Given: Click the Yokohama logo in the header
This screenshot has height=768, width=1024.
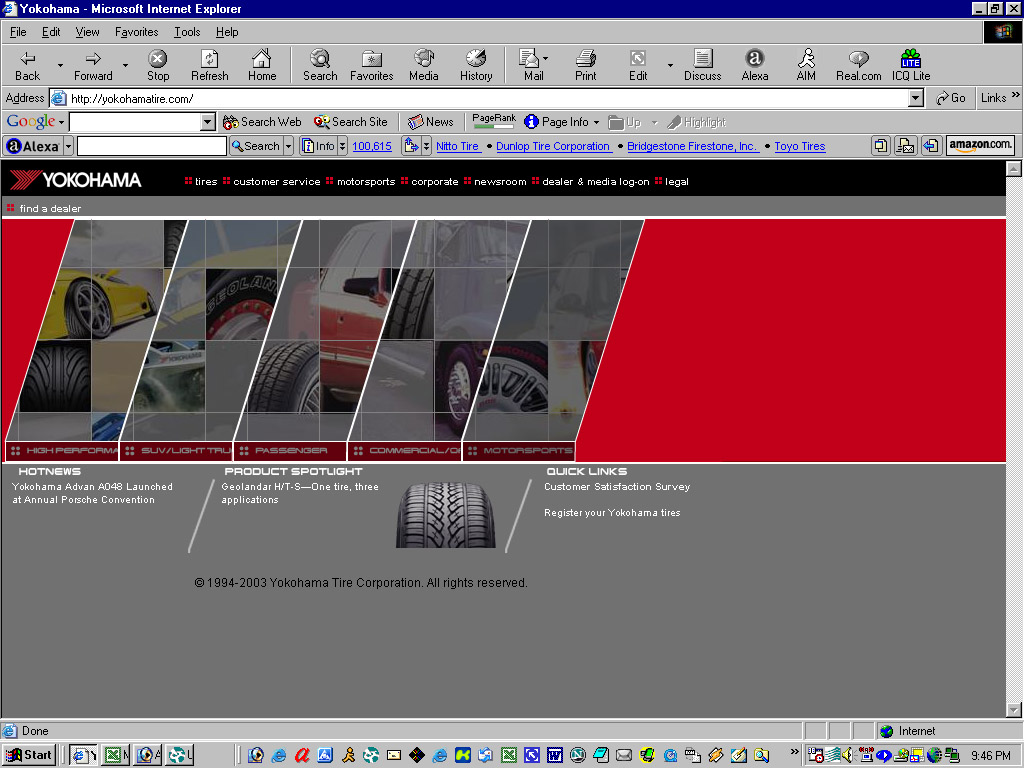Looking at the screenshot, I should point(75,180).
